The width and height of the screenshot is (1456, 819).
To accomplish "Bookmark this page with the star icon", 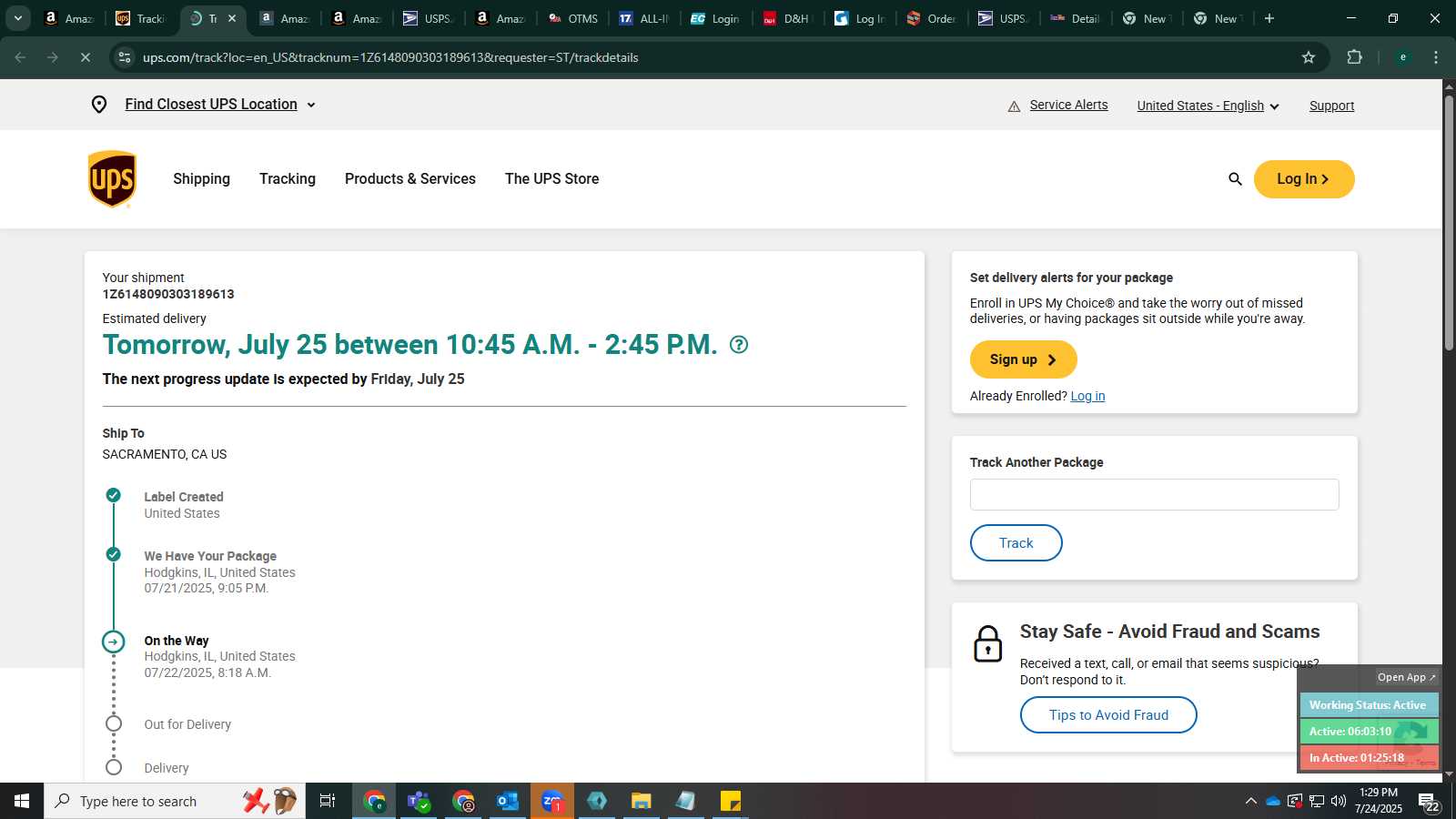I will 1309,57.
